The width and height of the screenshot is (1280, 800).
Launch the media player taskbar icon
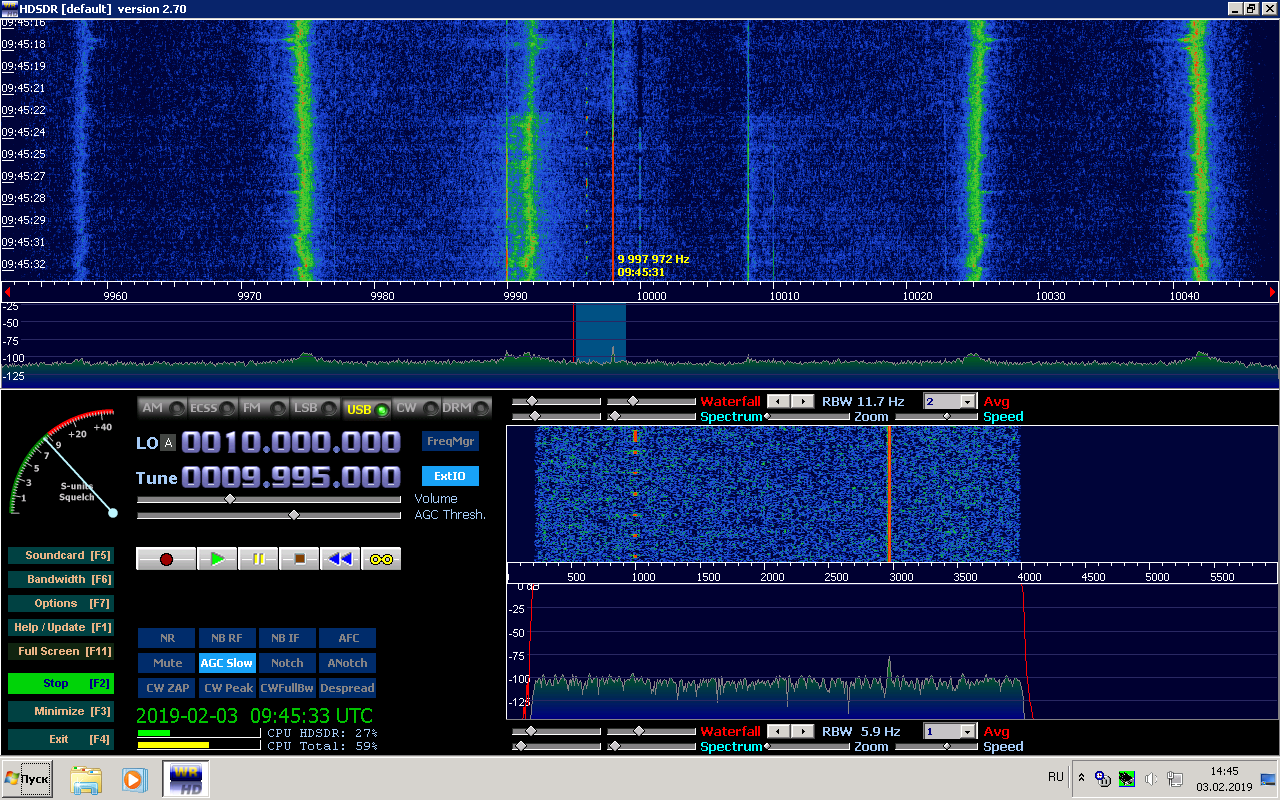133,779
